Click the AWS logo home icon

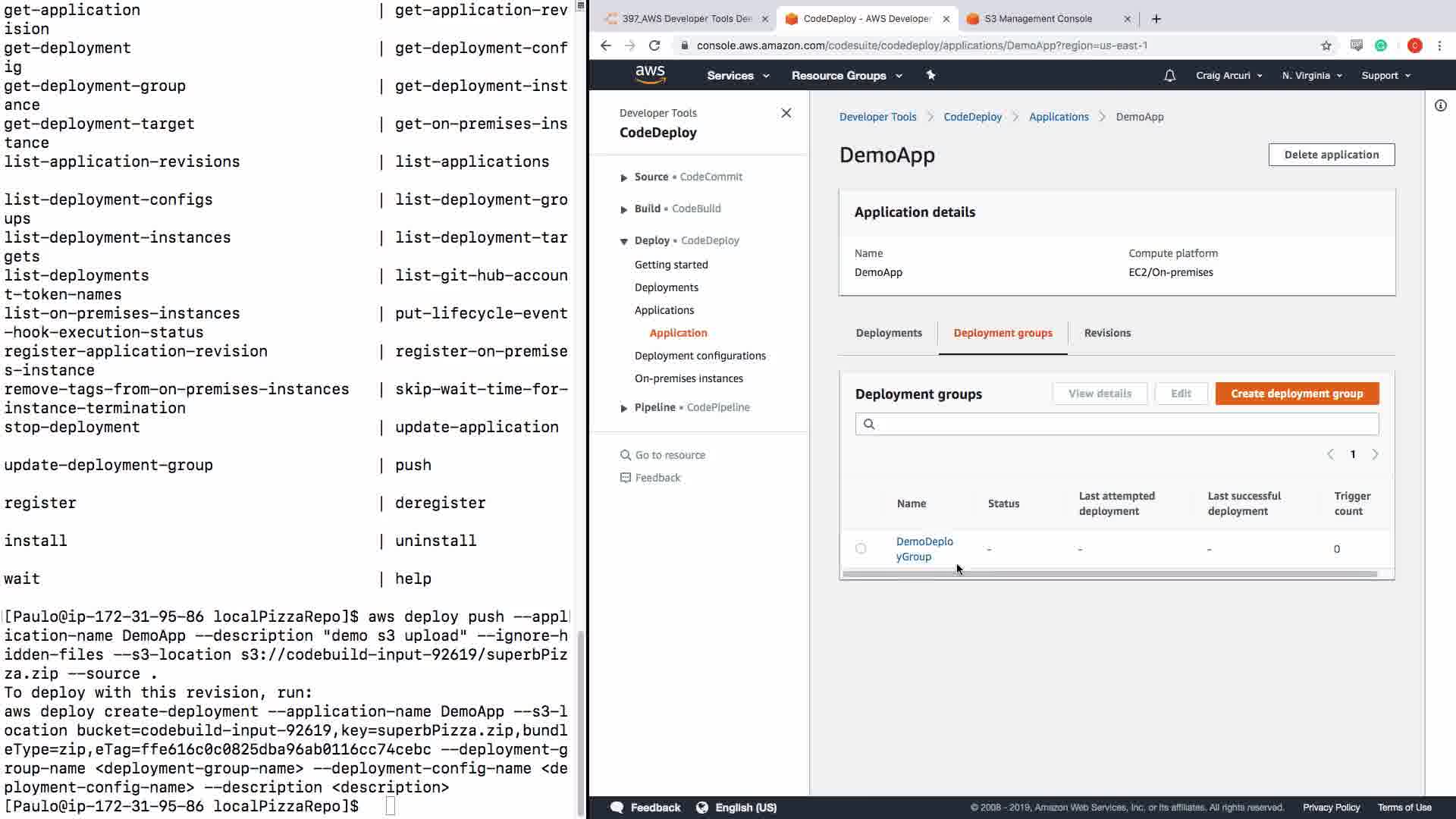650,74
